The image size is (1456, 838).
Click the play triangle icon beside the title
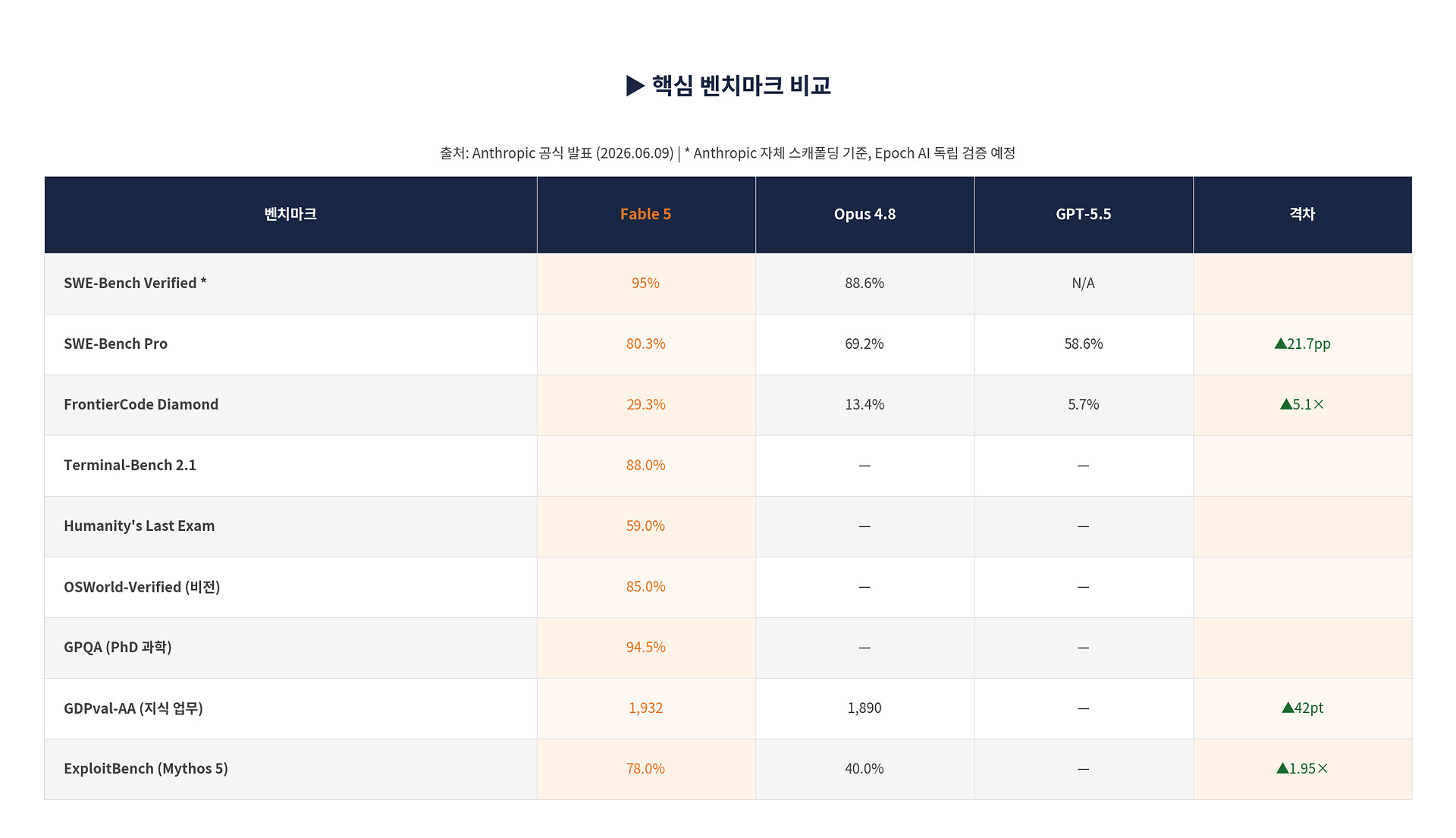coord(635,86)
